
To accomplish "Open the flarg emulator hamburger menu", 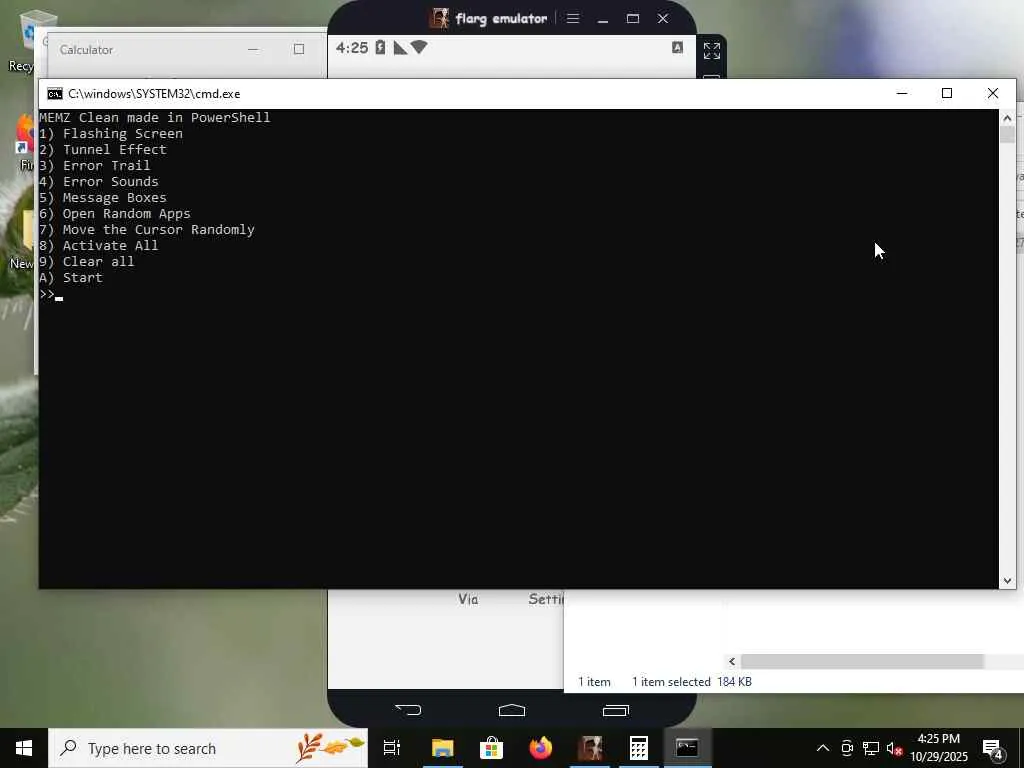I will coord(573,18).
